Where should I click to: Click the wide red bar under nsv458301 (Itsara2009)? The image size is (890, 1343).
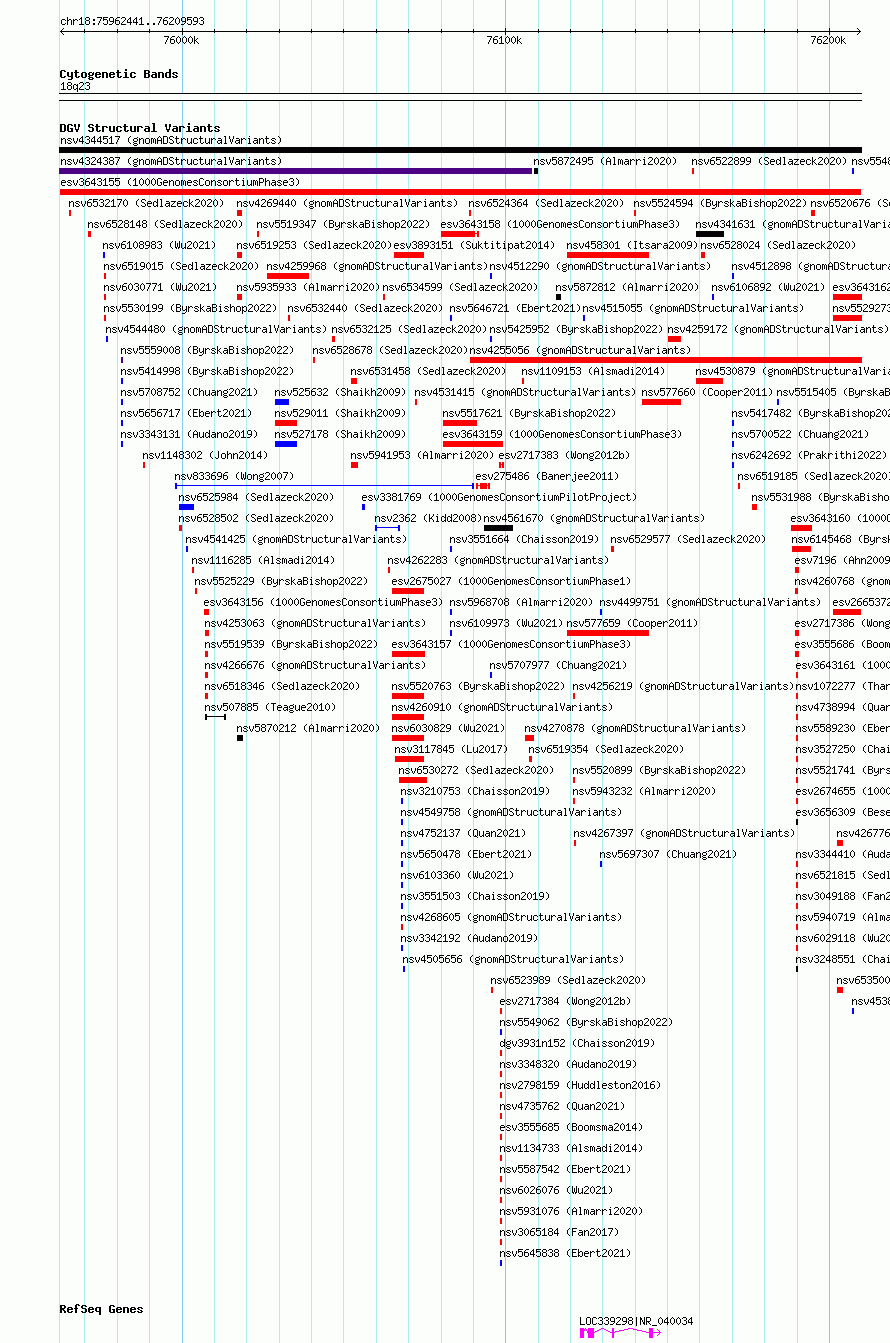(x=608, y=255)
